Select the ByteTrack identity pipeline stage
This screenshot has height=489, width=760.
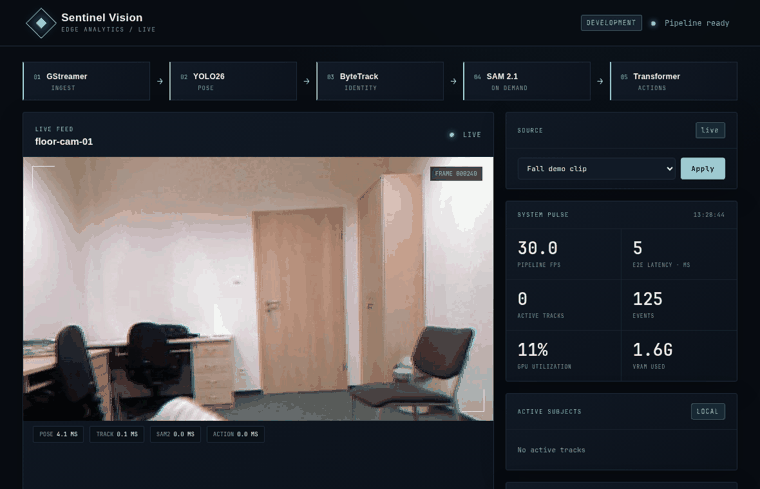point(380,81)
